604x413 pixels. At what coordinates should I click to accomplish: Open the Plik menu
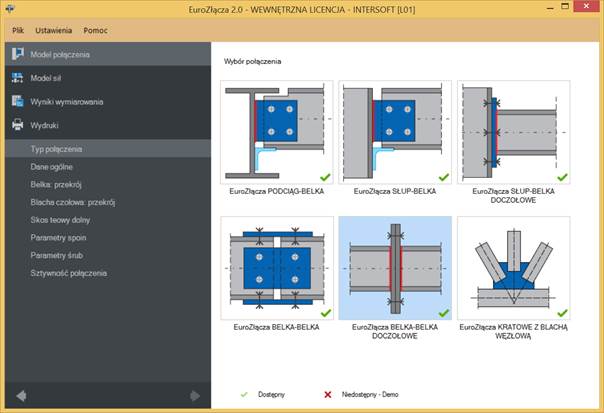coord(18,30)
